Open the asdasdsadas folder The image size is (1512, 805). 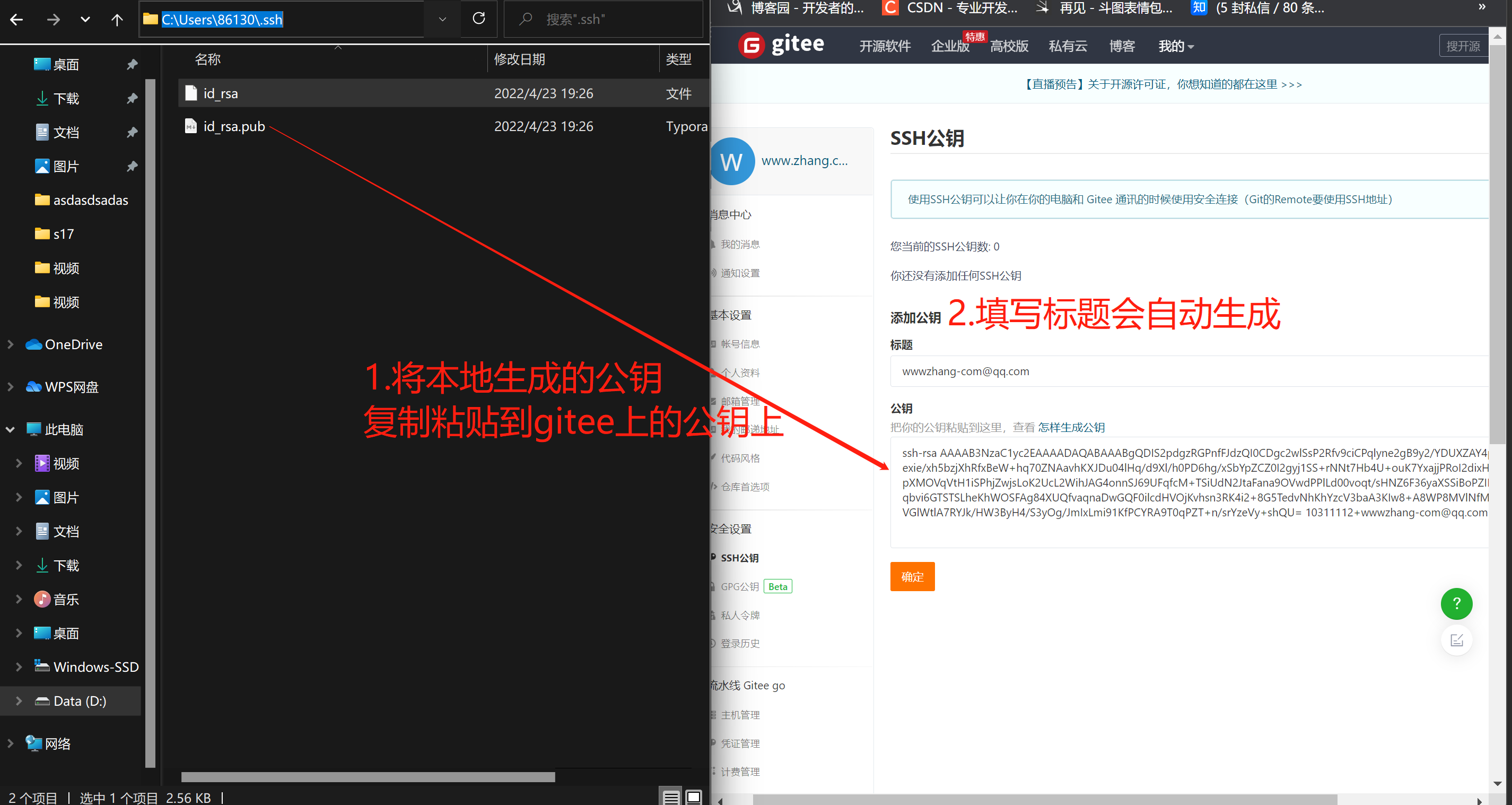(x=82, y=200)
